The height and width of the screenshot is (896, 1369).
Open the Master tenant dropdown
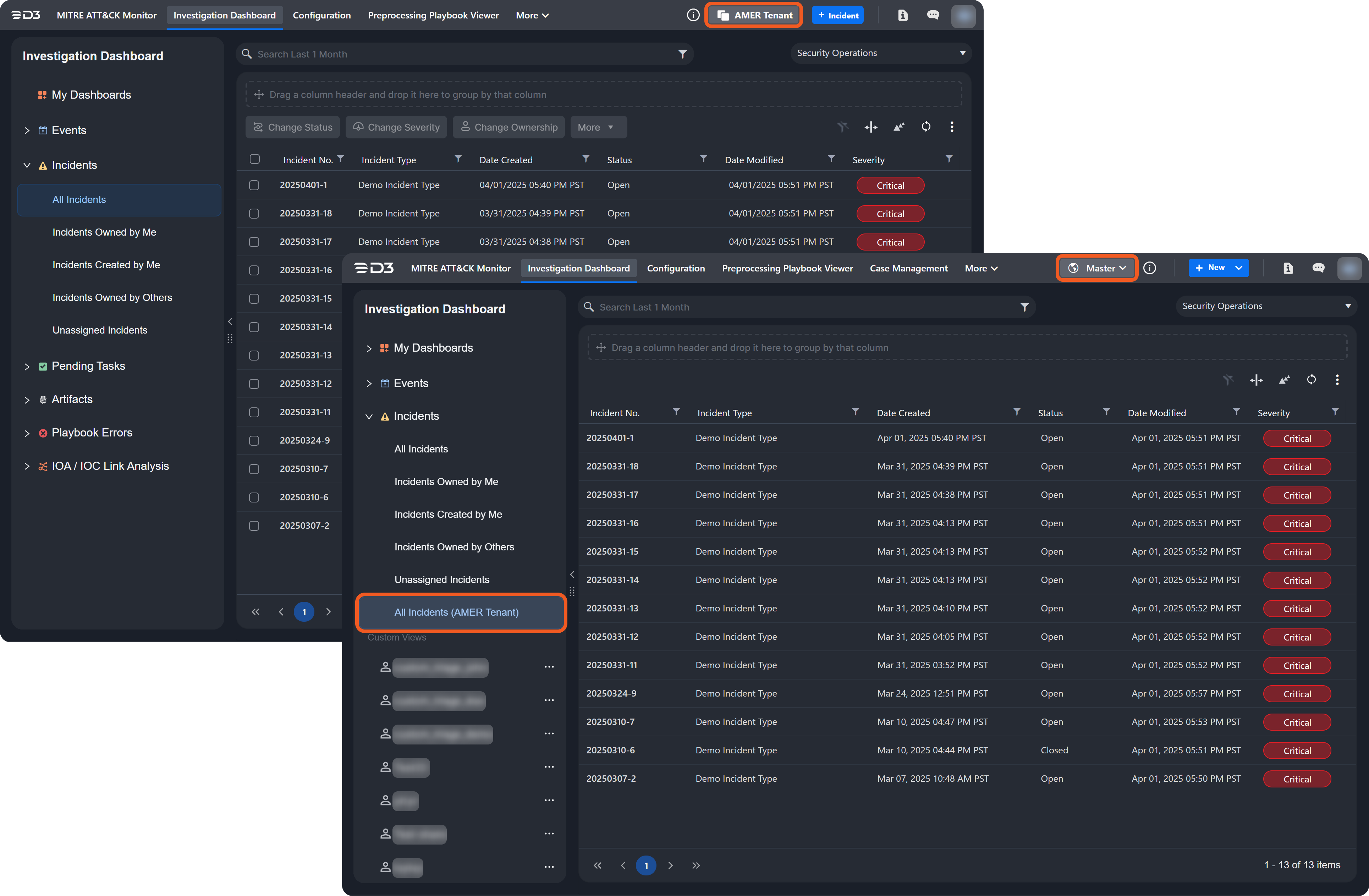pos(1097,268)
